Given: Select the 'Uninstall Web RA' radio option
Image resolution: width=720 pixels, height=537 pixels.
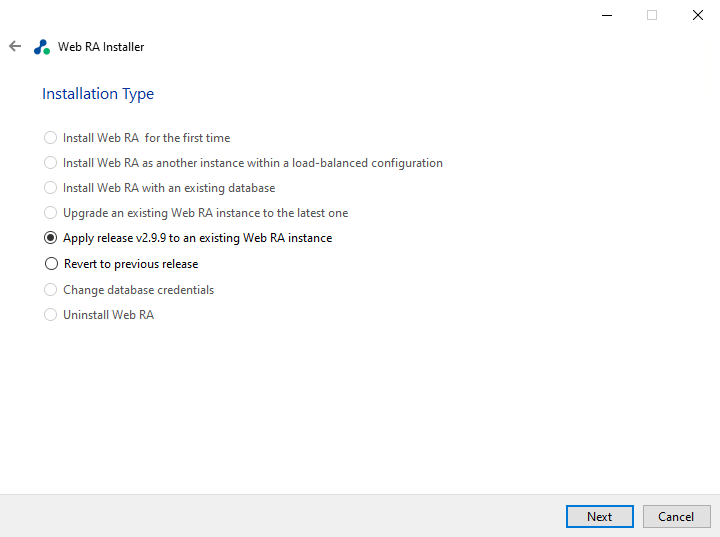Looking at the screenshot, I should [x=51, y=315].
